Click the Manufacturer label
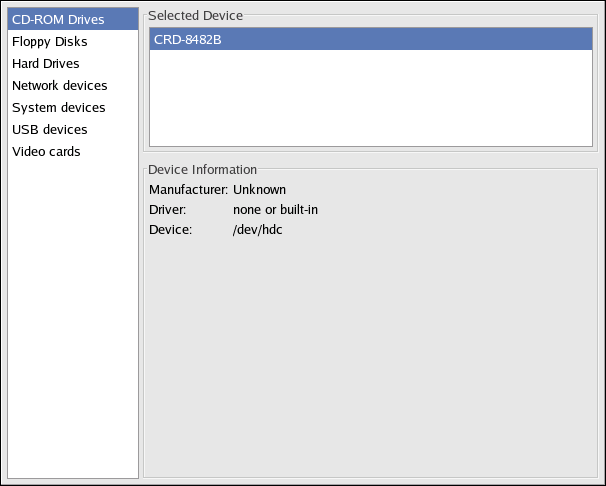 [189, 190]
